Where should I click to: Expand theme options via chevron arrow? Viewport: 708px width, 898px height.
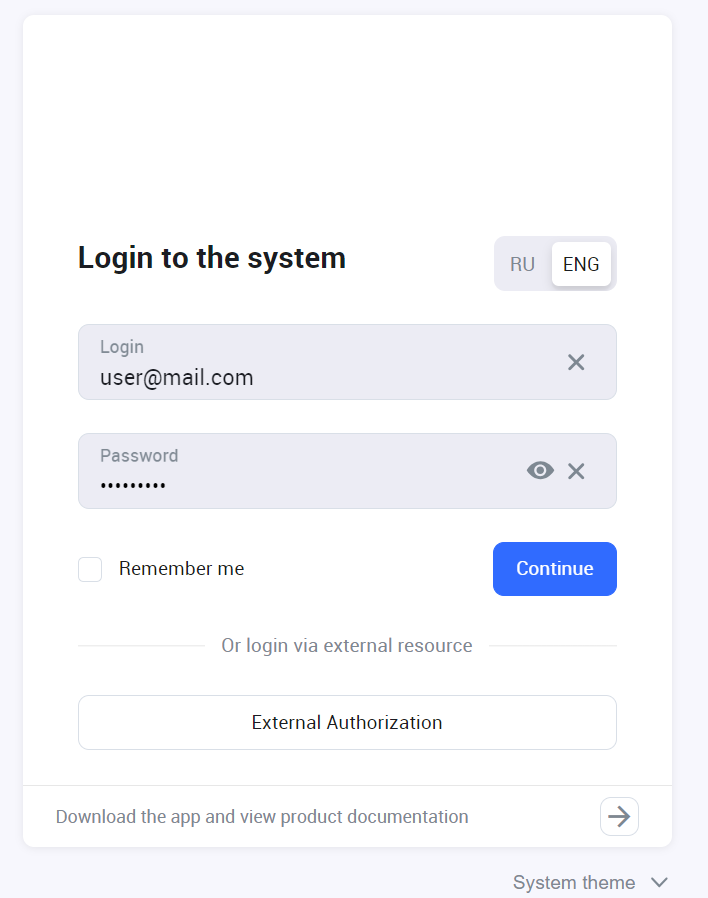[659, 882]
